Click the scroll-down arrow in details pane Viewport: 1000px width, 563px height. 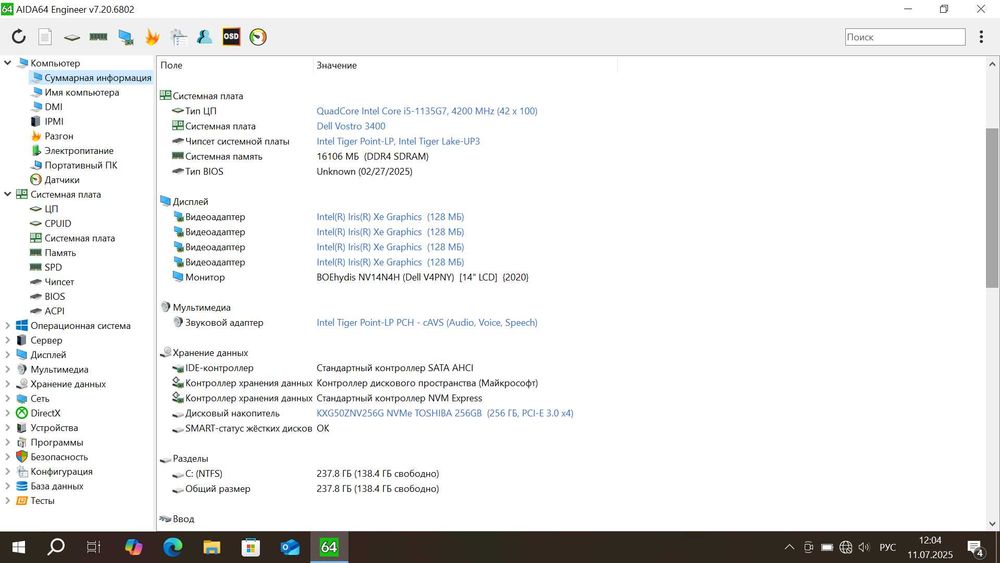[x=992, y=524]
